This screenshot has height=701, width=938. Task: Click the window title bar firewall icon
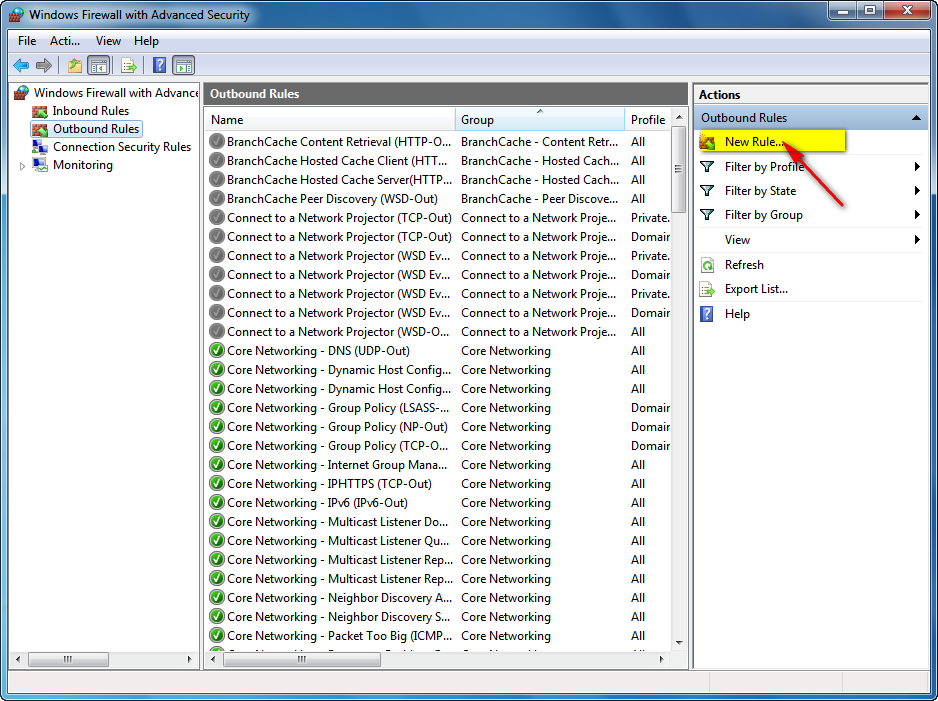(16, 14)
